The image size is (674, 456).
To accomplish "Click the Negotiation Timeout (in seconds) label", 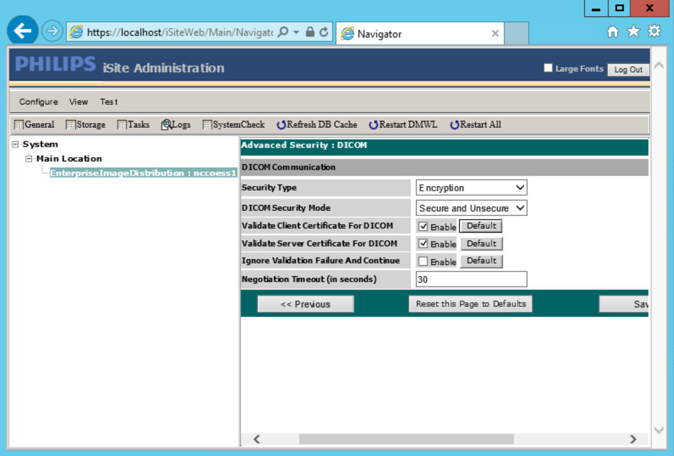I will pos(309,279).
